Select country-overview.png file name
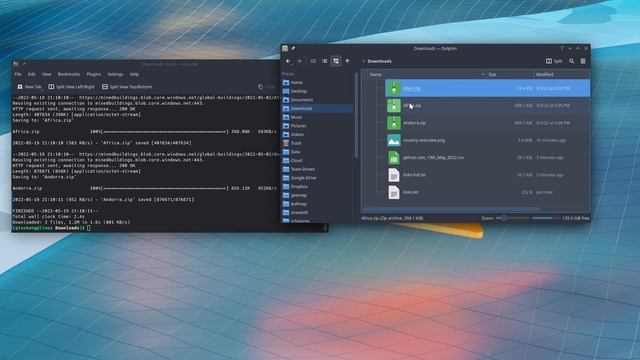Viewport: 640px width, 360px height. (x=424, y=140)
